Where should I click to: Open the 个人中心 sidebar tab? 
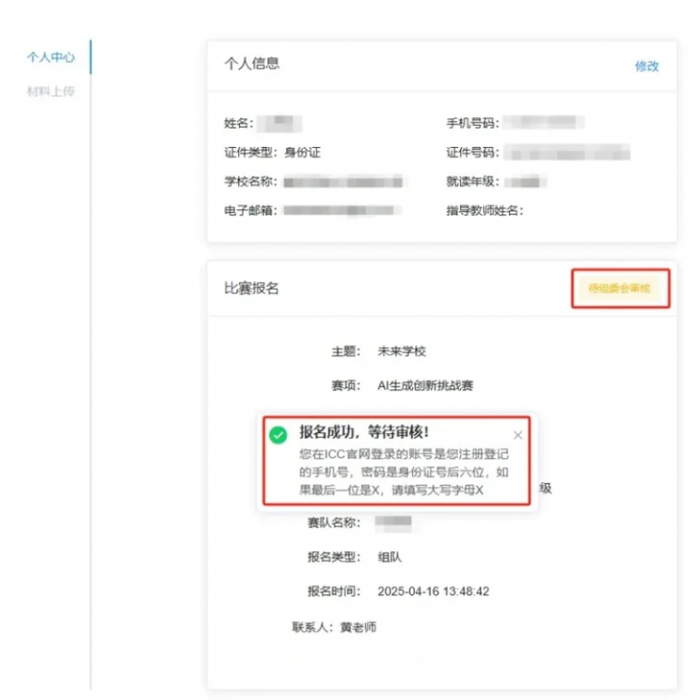(50, 57)
